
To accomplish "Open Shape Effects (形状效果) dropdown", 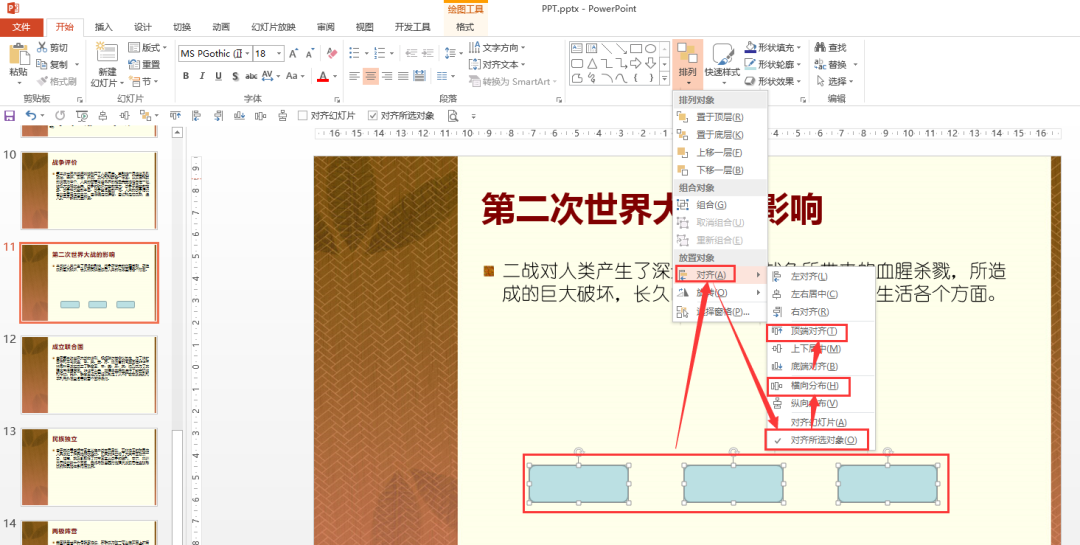I will point(773,81).
